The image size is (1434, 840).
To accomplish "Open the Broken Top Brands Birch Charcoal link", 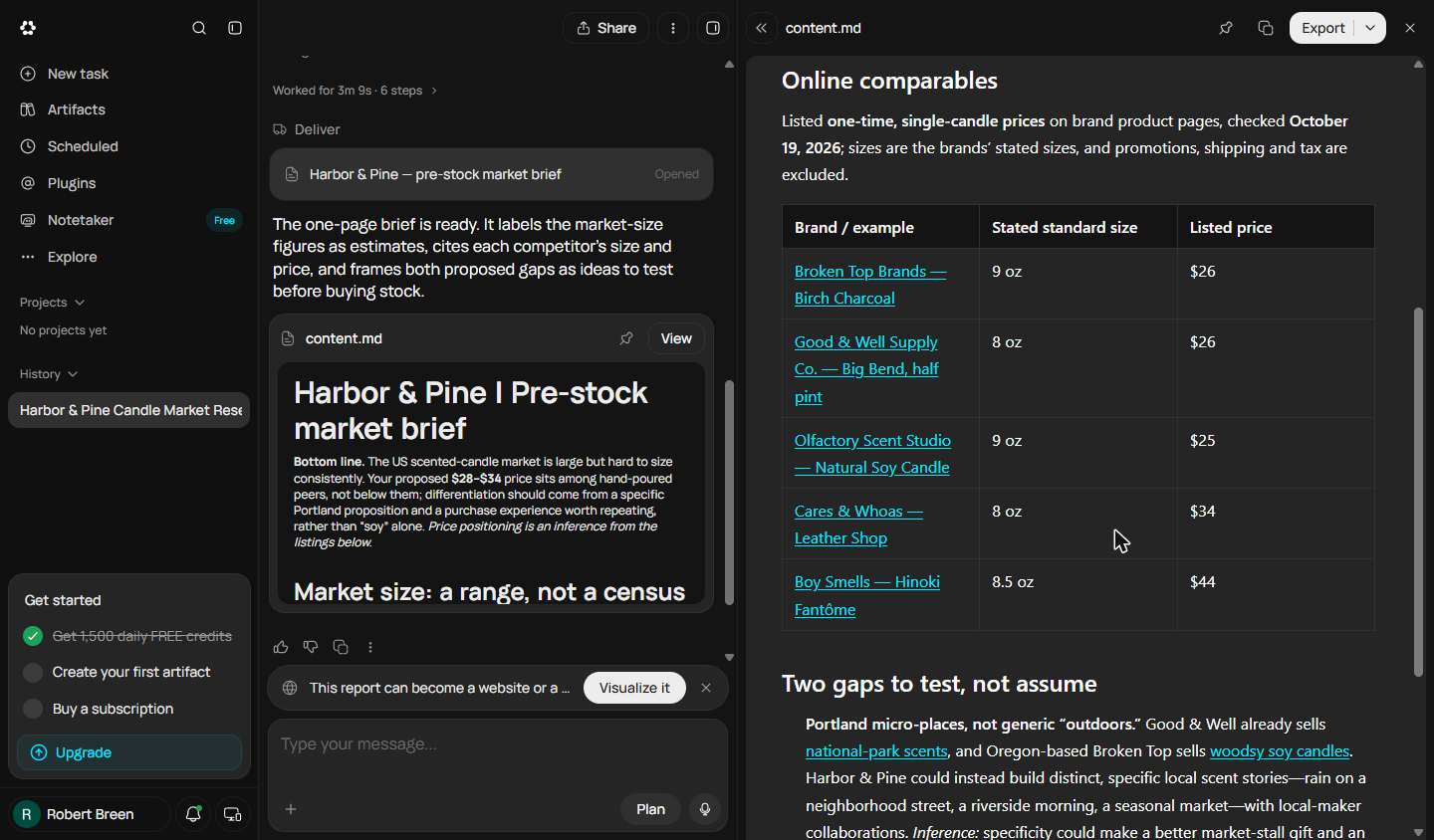I will point(870,285).
